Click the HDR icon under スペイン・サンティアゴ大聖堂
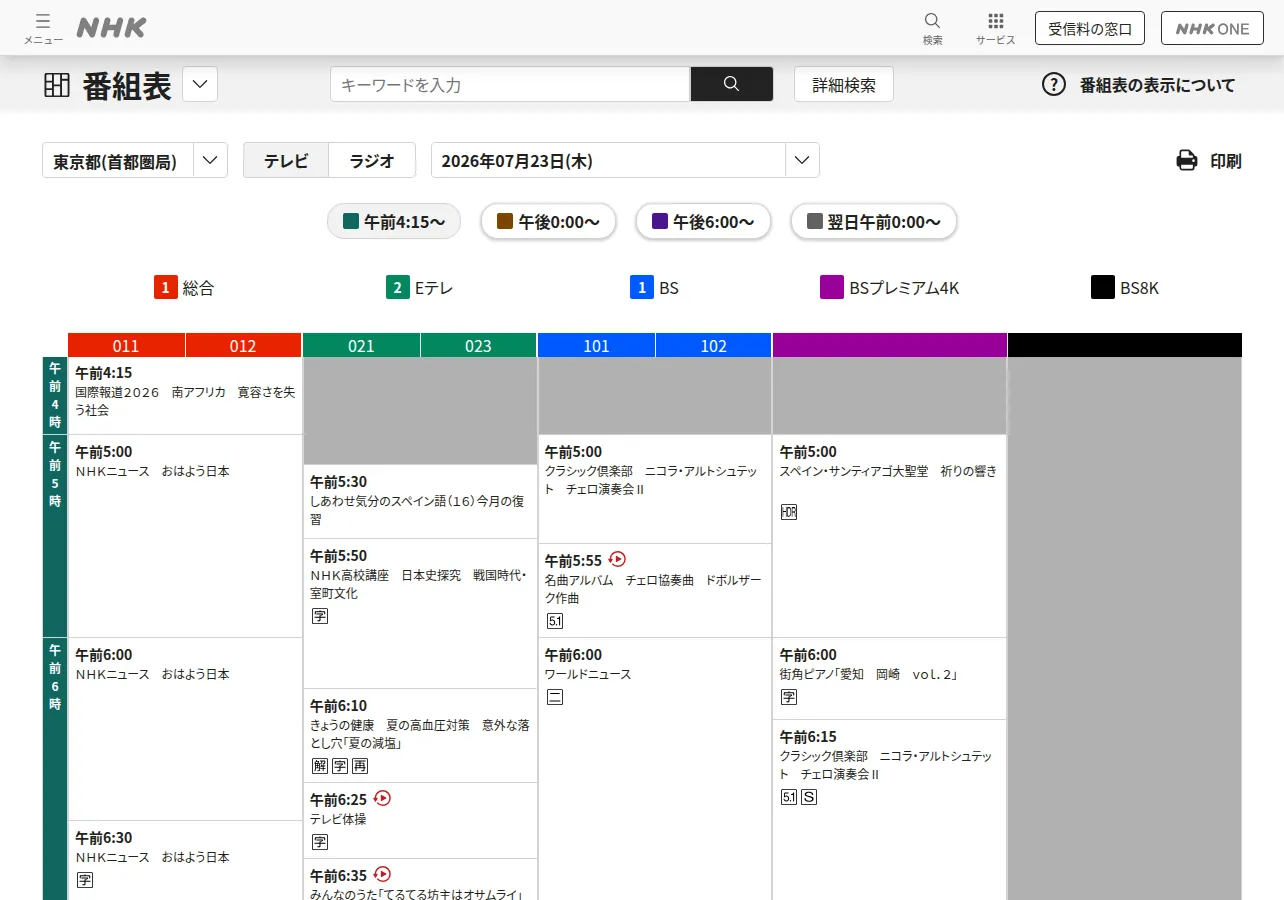Image resolution: width=1284 pixels, height=900 pixels. pos(789,512)
